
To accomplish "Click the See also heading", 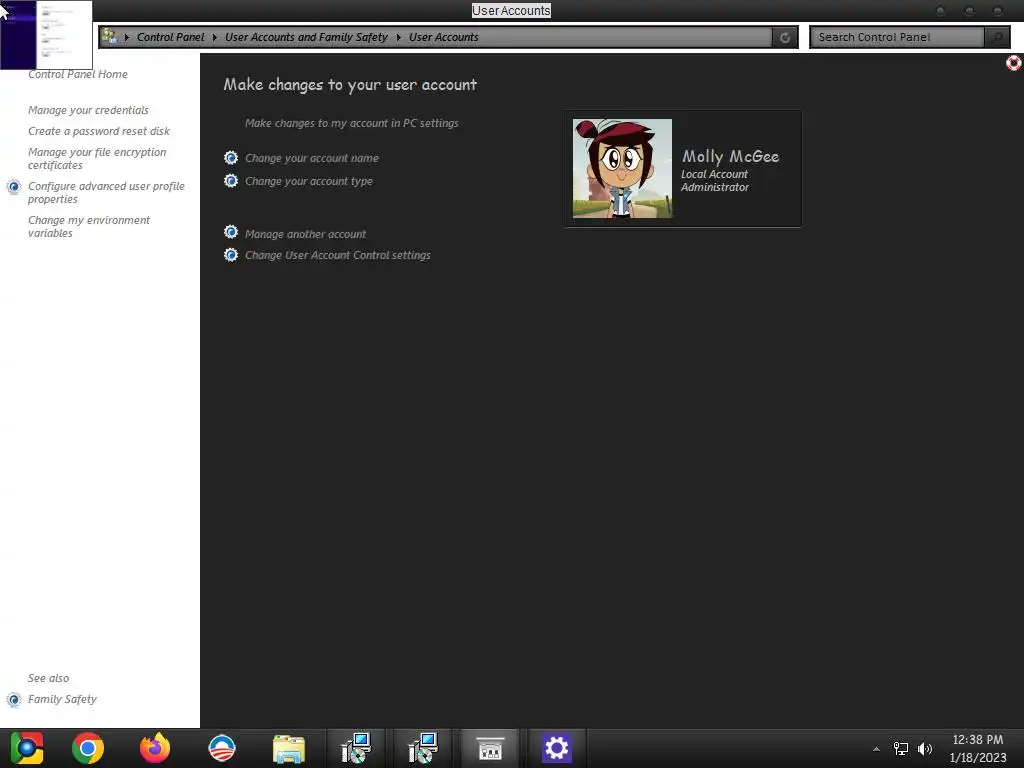I will [48, 678].
